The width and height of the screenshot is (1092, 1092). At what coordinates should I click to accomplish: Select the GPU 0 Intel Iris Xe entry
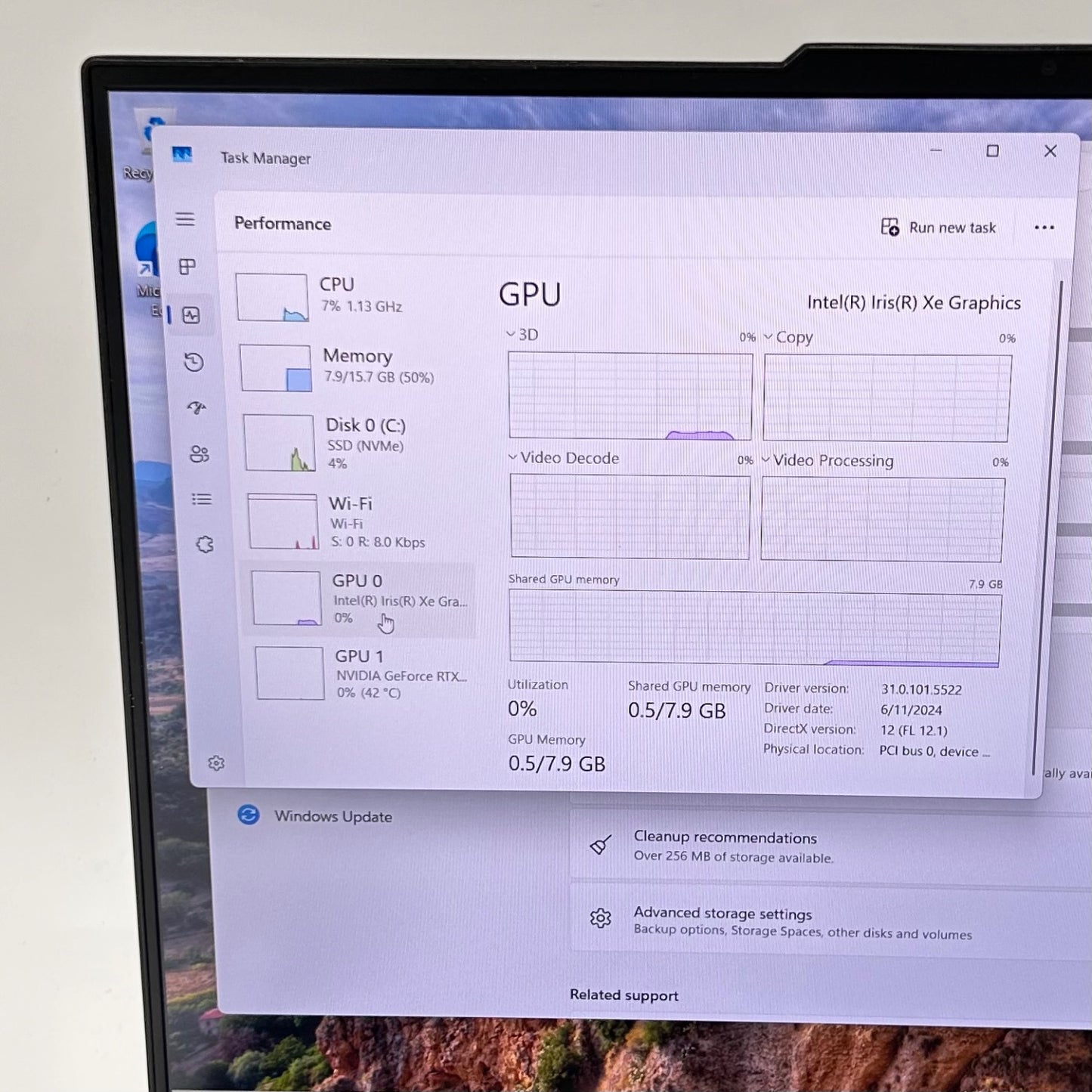pyautogui.click(x=360, y=599)
